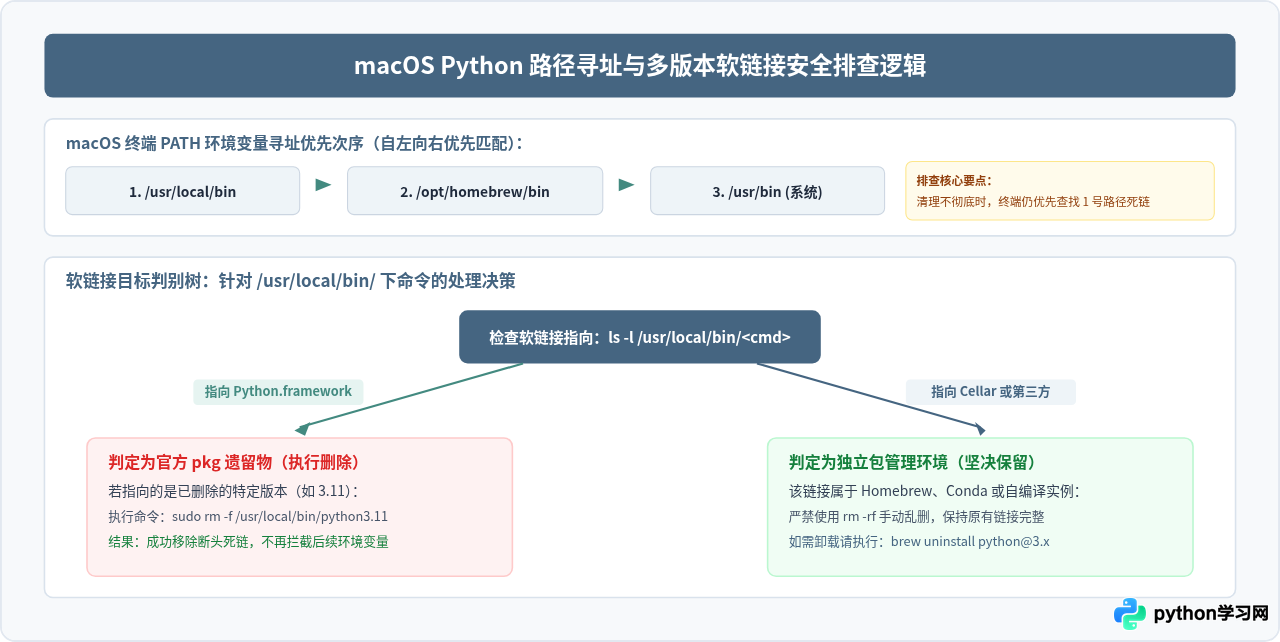The height and width of the screenshot is (642, 1280).
Task: Click the warning line '严禁使用 rm -rf 手动乱删,保持原有链接完整'
Action: coord(917,517)
